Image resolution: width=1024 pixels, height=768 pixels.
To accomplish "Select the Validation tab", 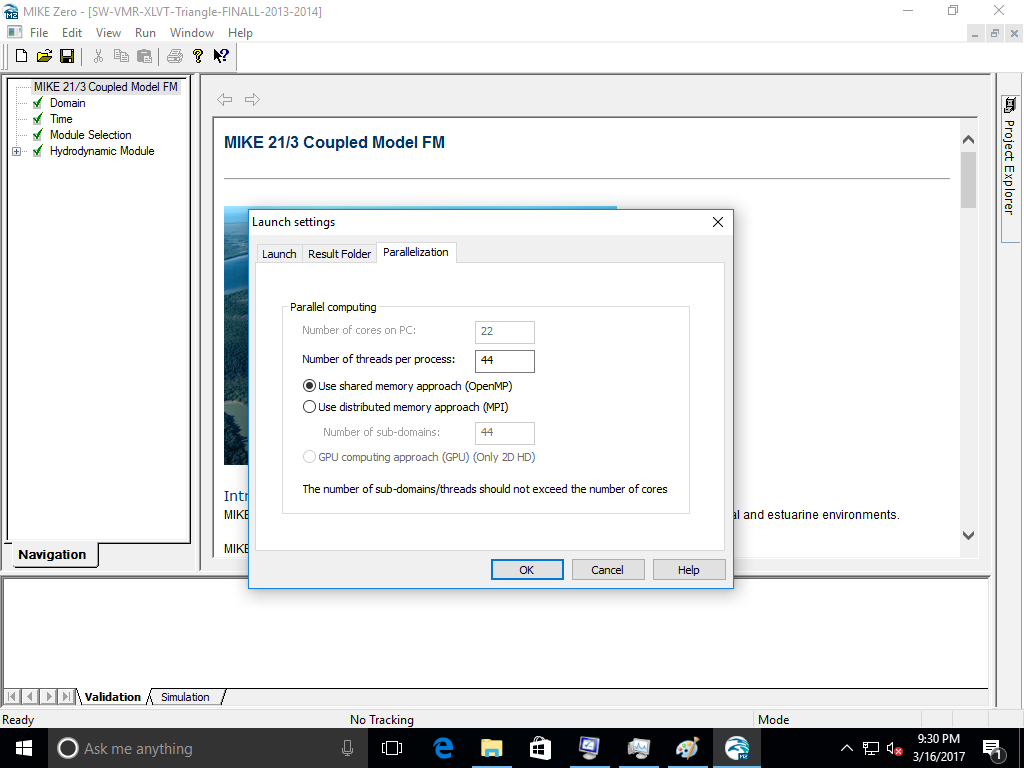I will [112, 697].
